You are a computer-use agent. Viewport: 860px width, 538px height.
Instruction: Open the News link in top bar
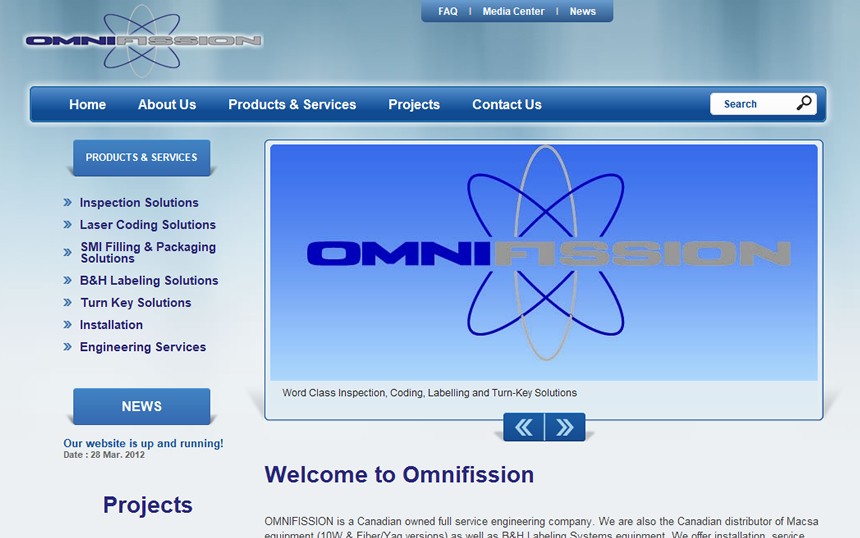click(582, 11)
